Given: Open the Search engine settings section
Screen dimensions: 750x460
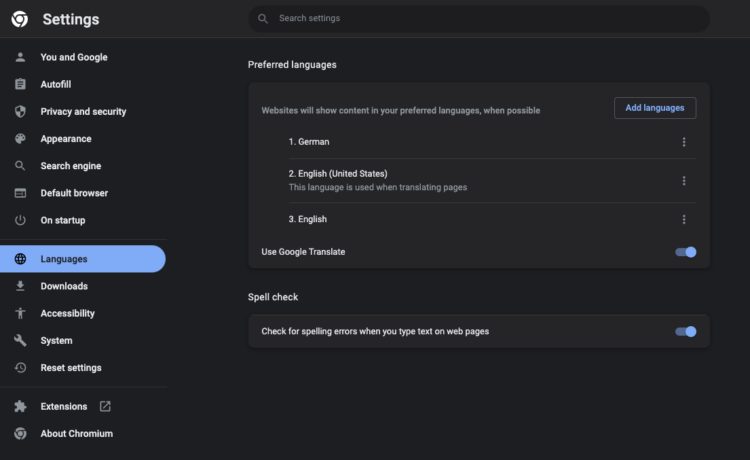Looking at the screenshot, I should (70, 166).
